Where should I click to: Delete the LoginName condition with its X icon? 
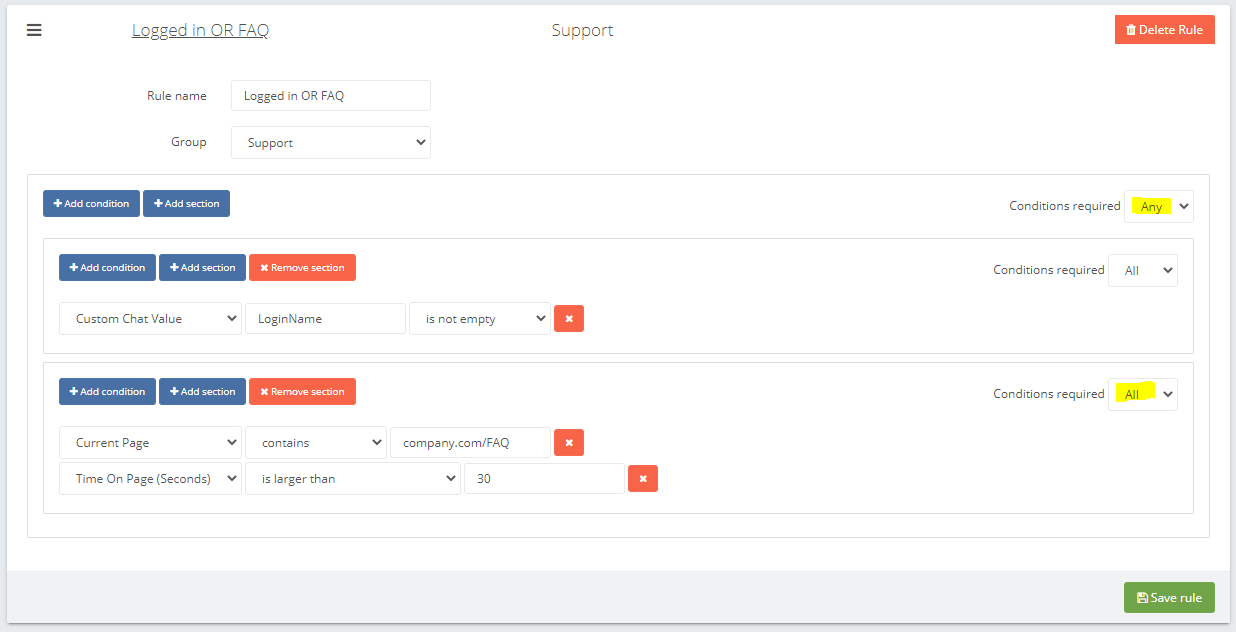tap(569, 319)
